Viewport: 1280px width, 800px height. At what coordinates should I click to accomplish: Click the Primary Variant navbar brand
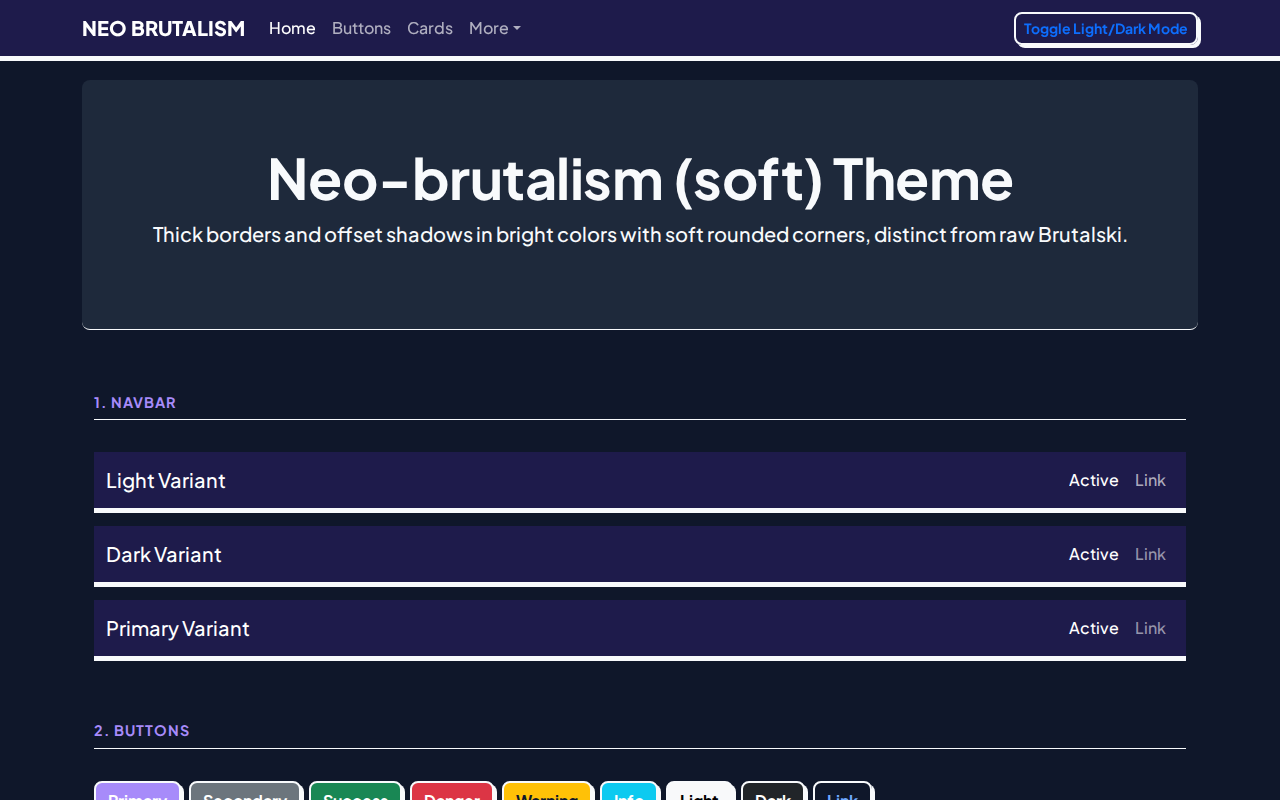click(178, 629)
